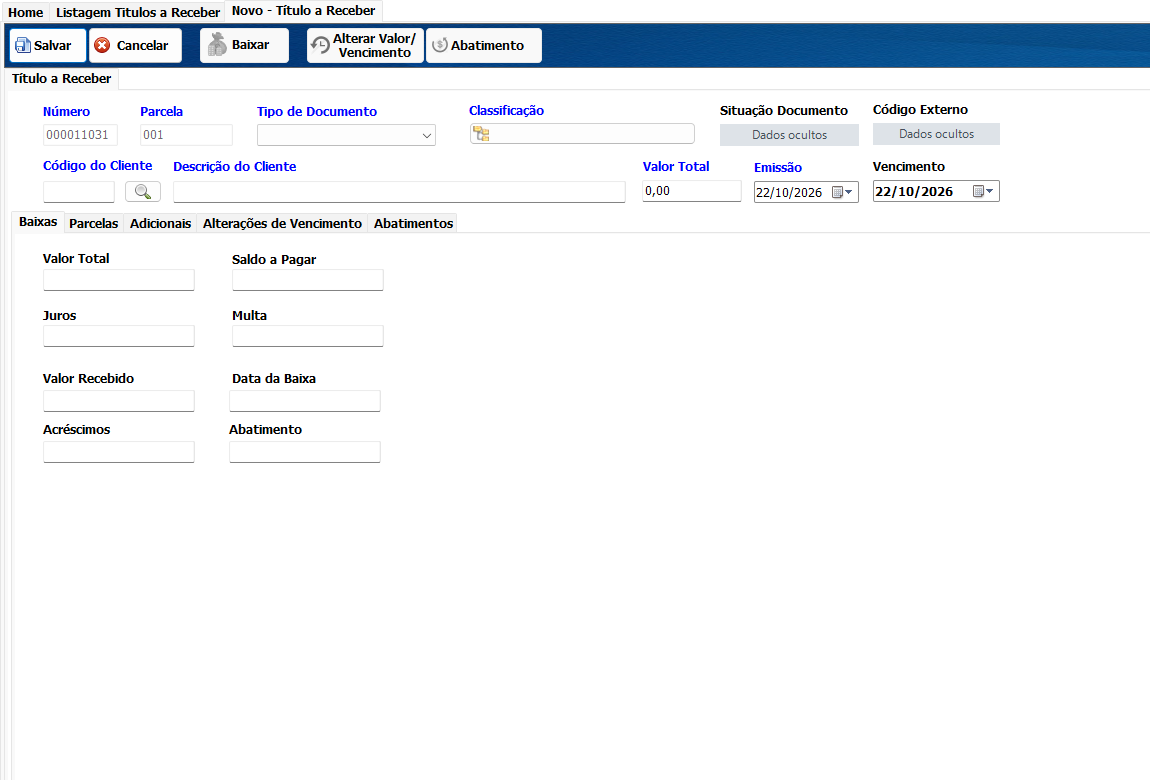Click the Código Externo hidden data box

pos(936,134)
